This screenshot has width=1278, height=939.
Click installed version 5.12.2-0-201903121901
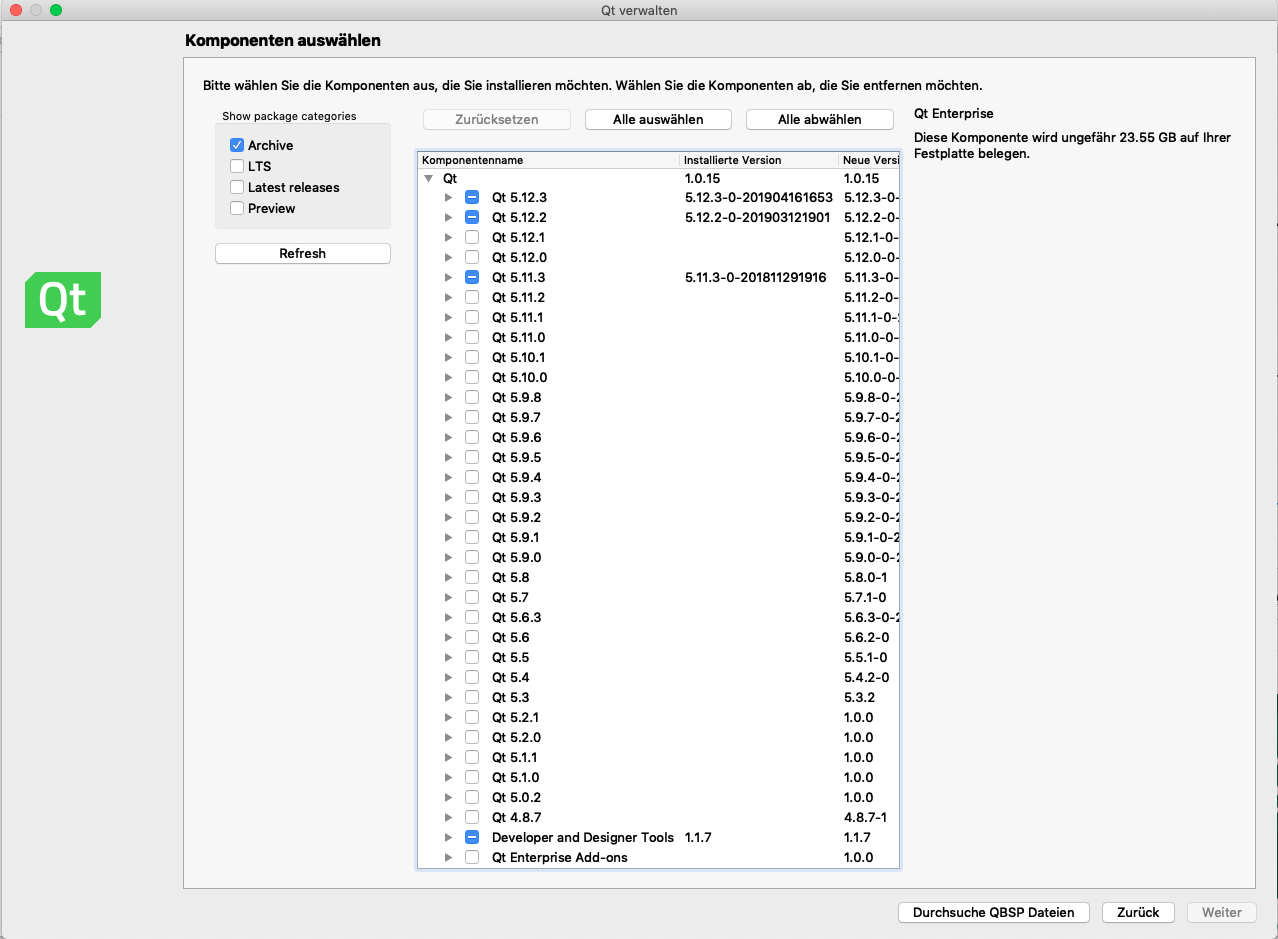point(757,217)
